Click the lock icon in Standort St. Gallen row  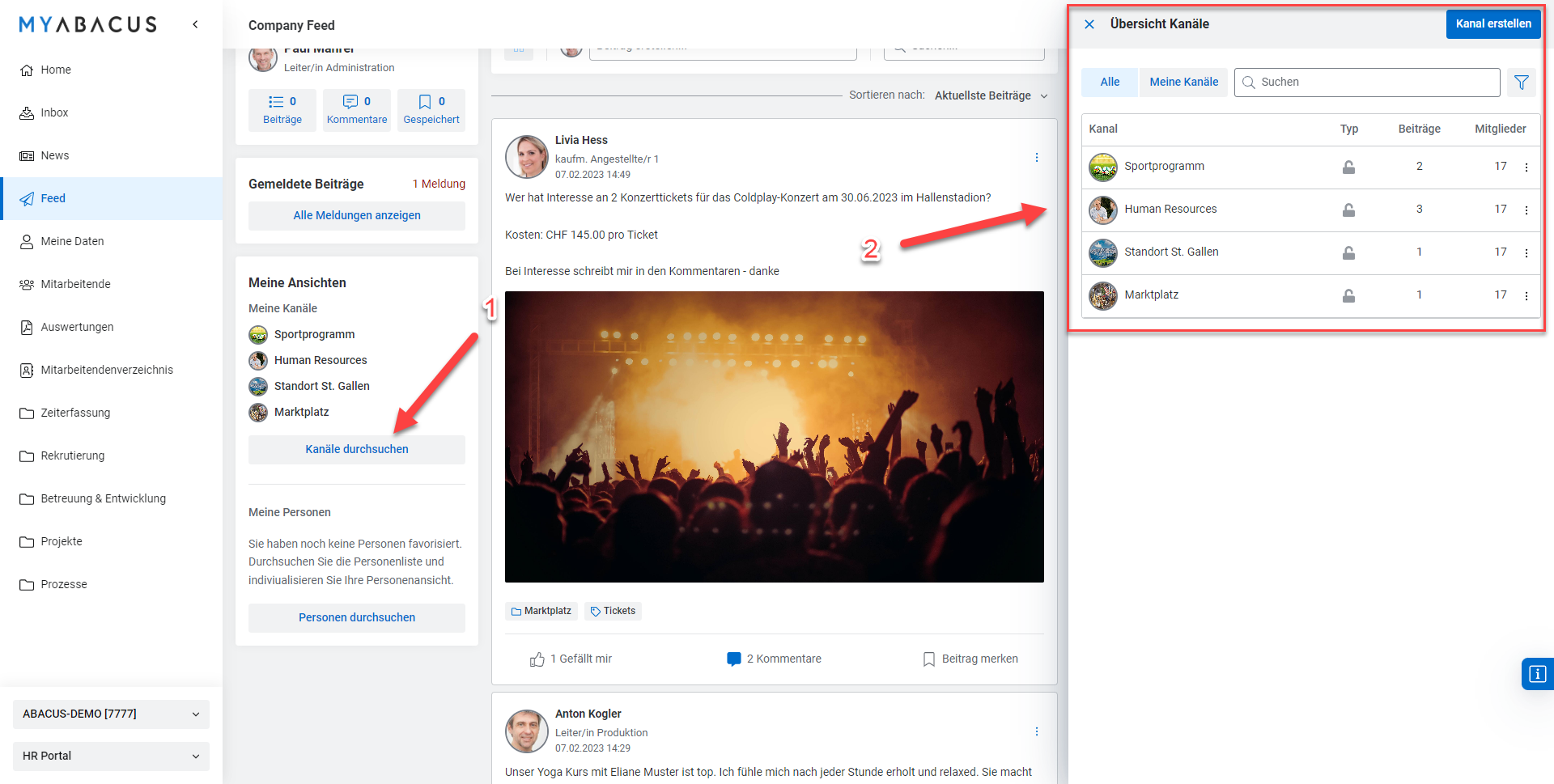coord(1348,252)
